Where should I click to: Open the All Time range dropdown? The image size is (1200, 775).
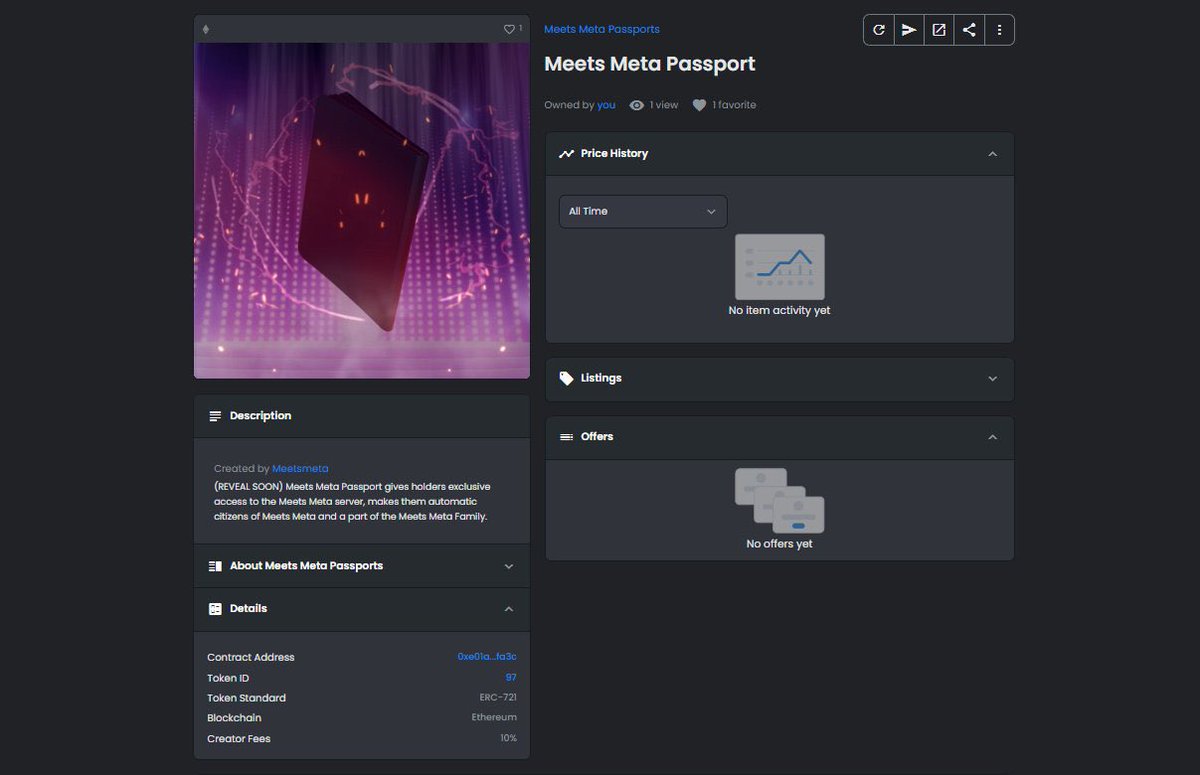pyautogui.click(x=643, y=211)
